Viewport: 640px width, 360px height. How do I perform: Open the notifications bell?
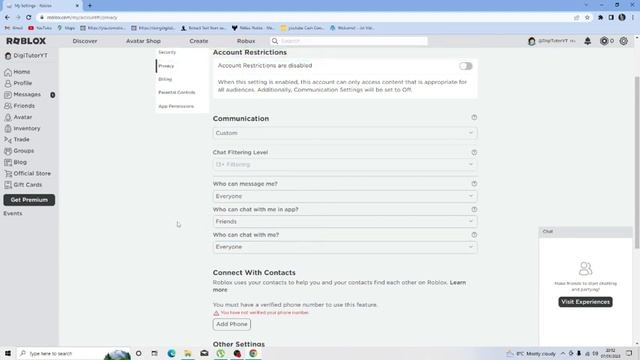[x=588, y=41]
